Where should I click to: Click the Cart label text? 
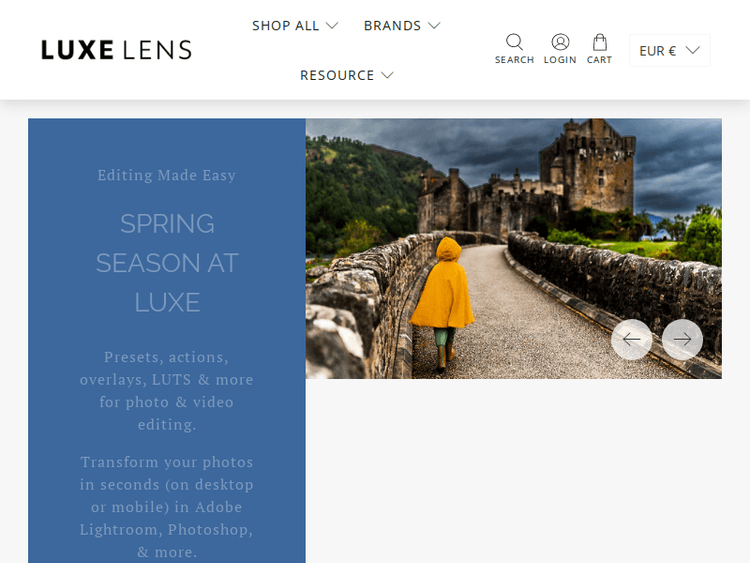coord(599,60)
